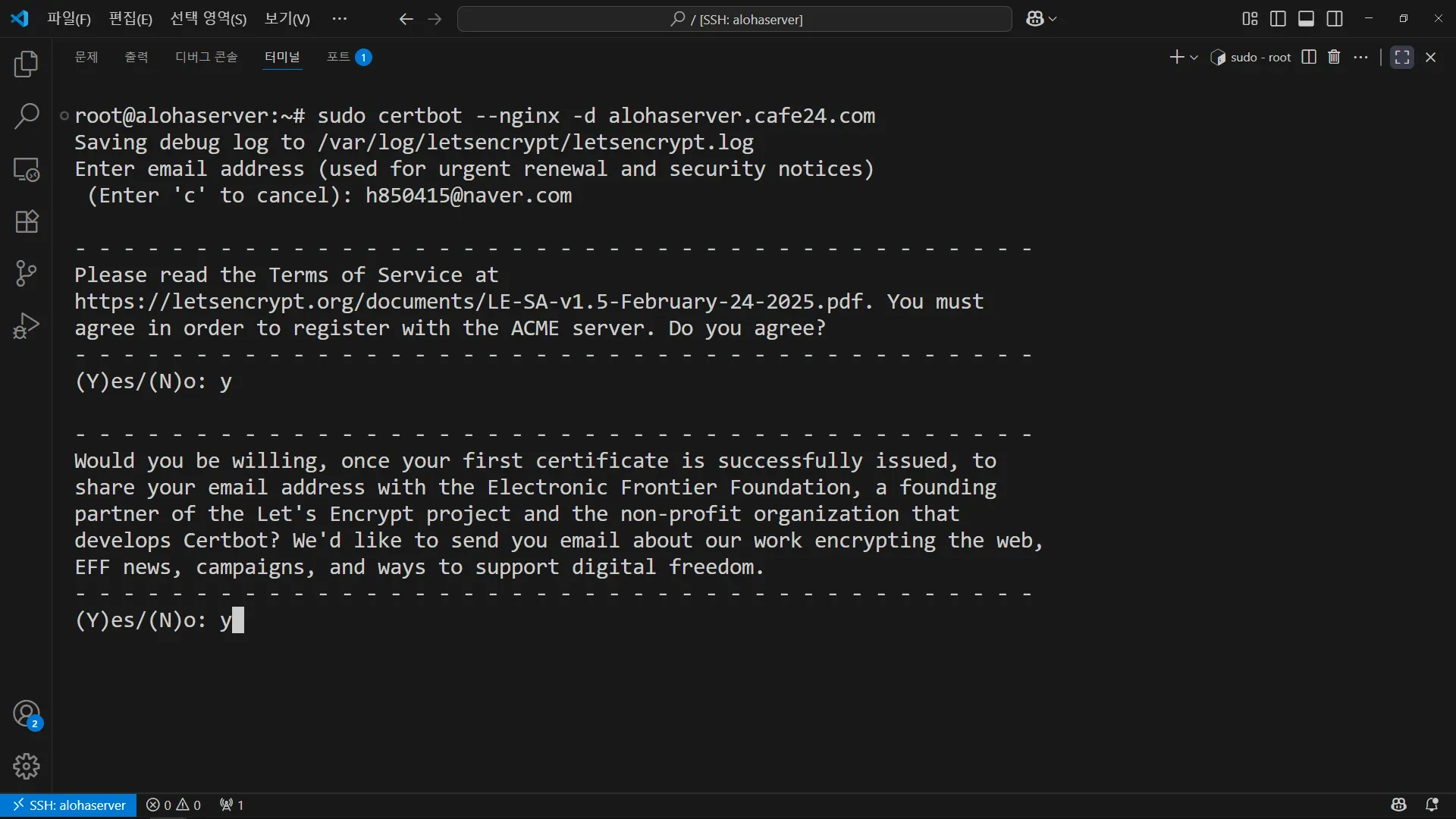Open the 파일(F) menu
Image resolution: width=1456 pixels, height=819 pixels.
68,19
